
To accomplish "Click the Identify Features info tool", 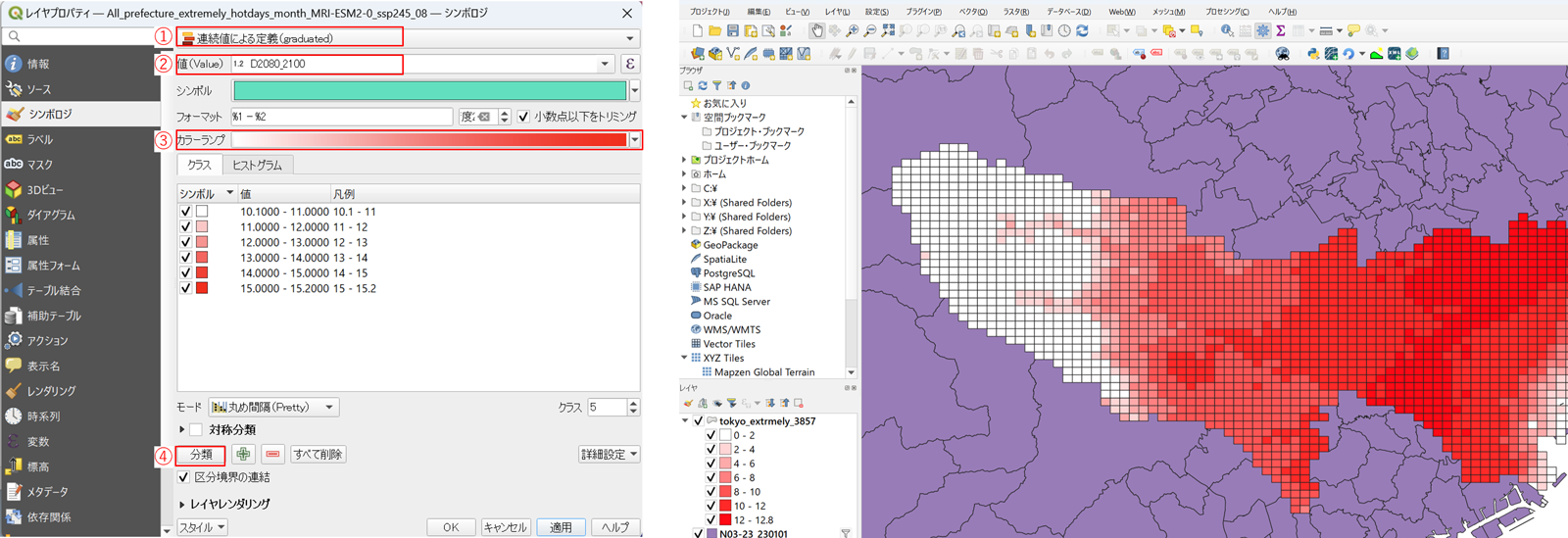I will (x=1227, y=31).
